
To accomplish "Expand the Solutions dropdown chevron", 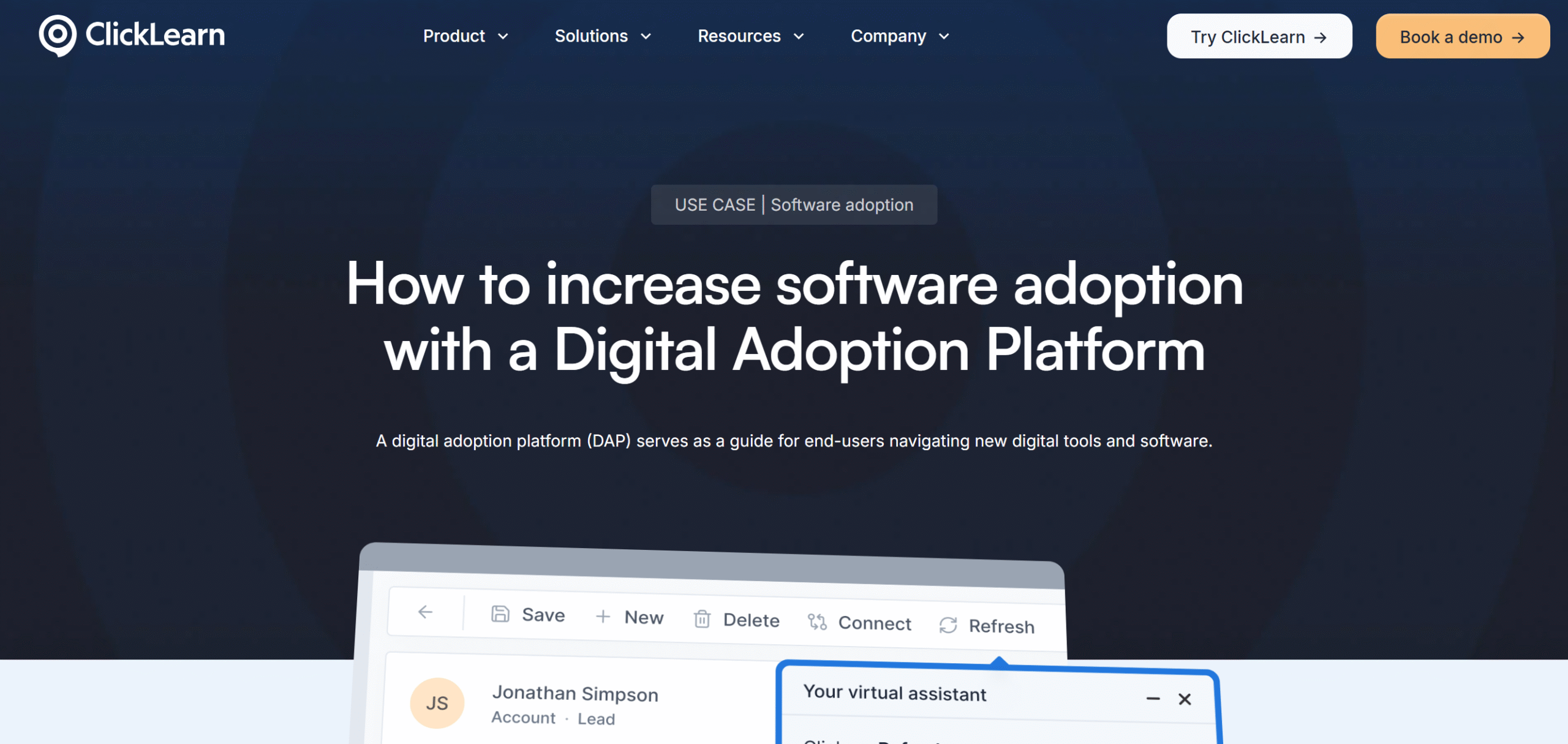I will click(x=646, y=37).
